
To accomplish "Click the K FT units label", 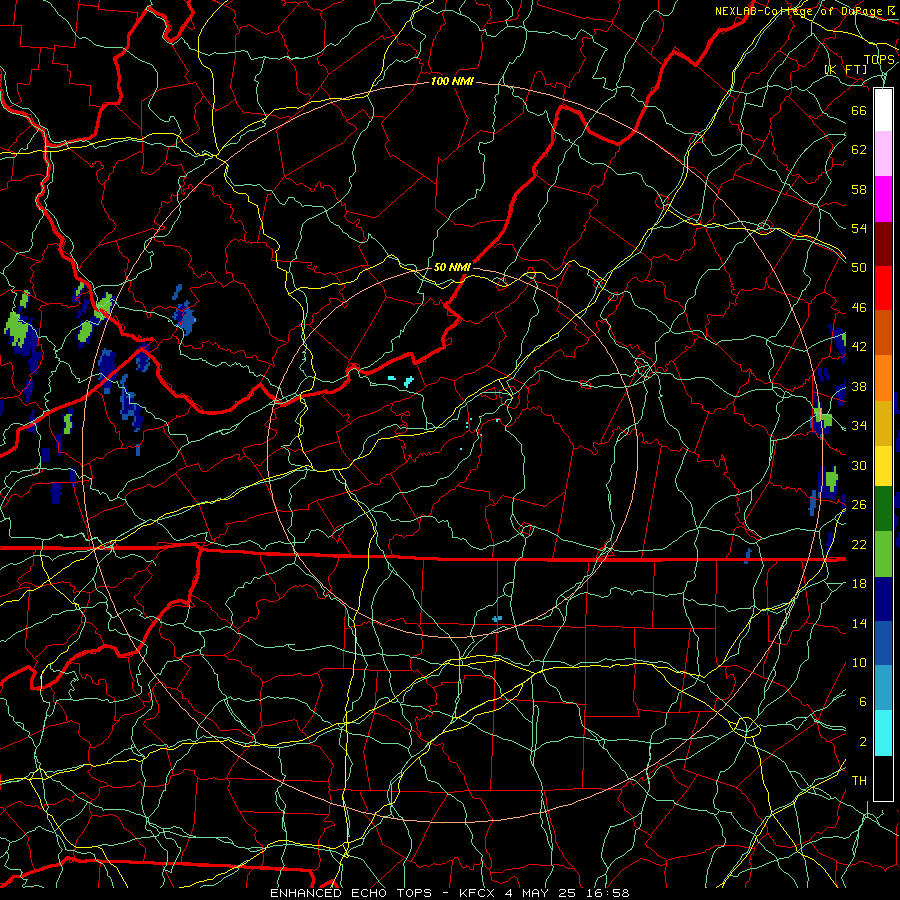I will point(845,70).
